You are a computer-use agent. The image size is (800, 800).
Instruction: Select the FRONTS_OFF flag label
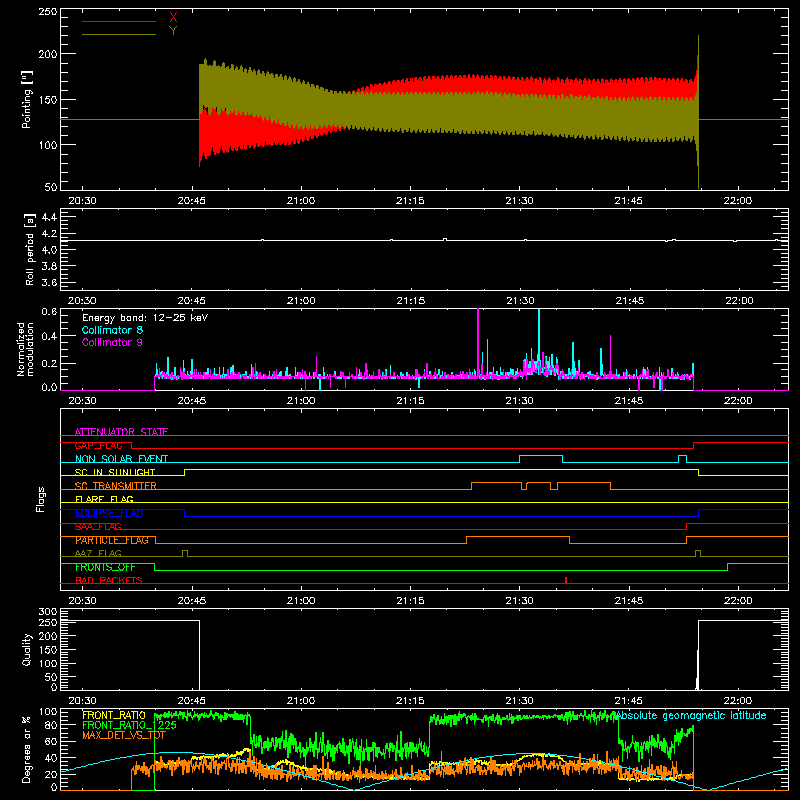click(x=105, y=567)
